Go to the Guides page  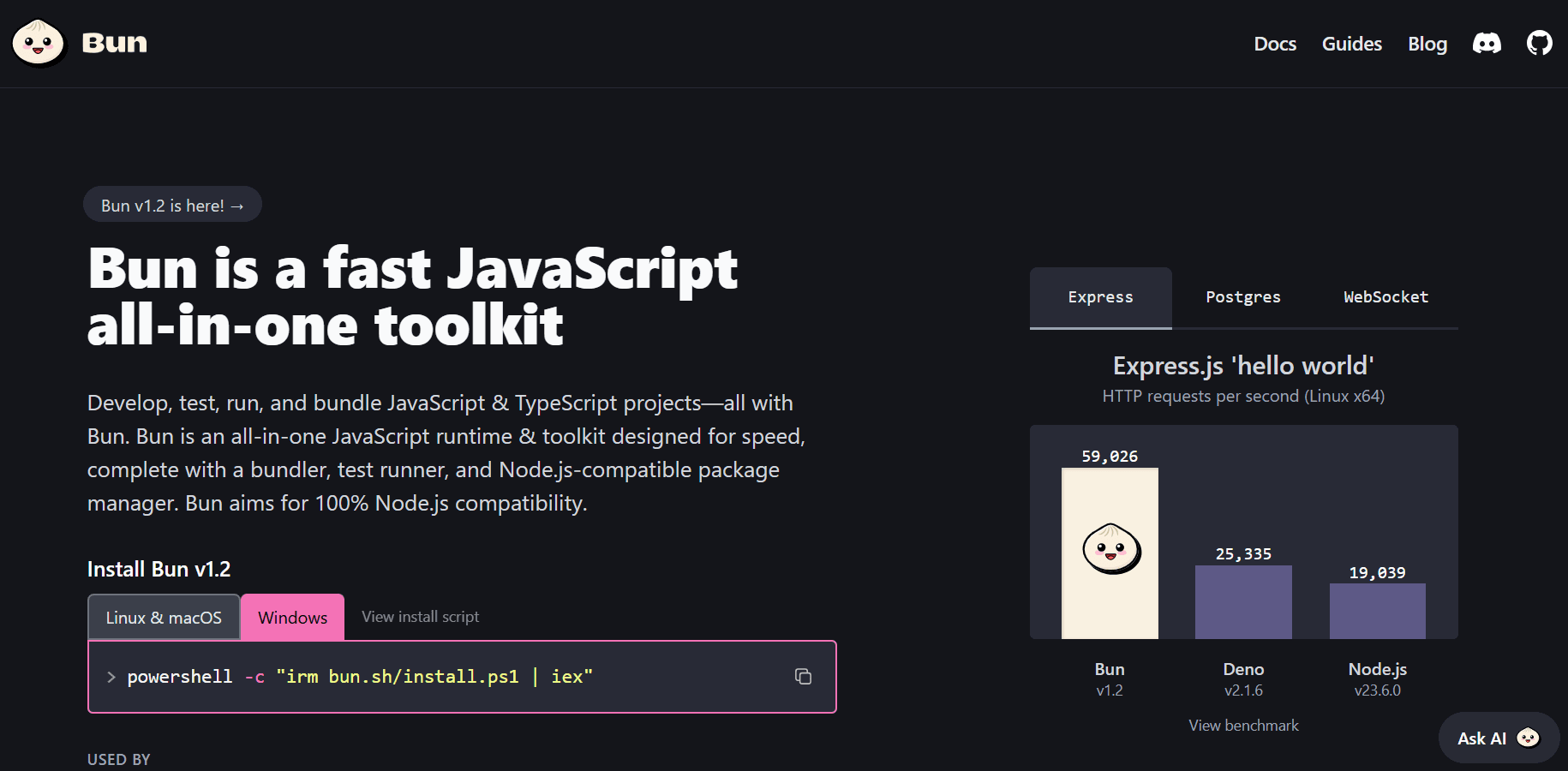point(1351,44)
